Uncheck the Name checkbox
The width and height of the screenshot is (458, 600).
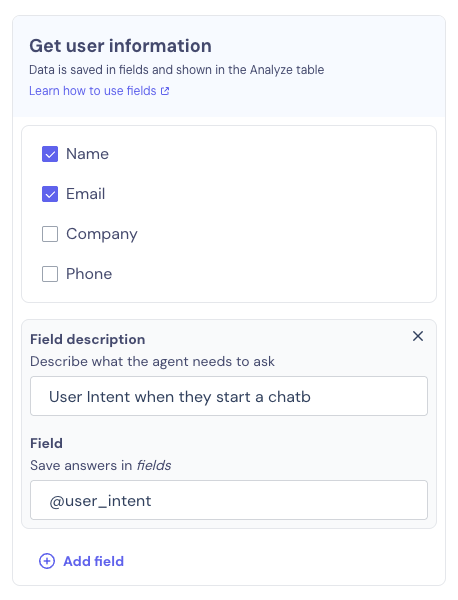click(50, 154)
